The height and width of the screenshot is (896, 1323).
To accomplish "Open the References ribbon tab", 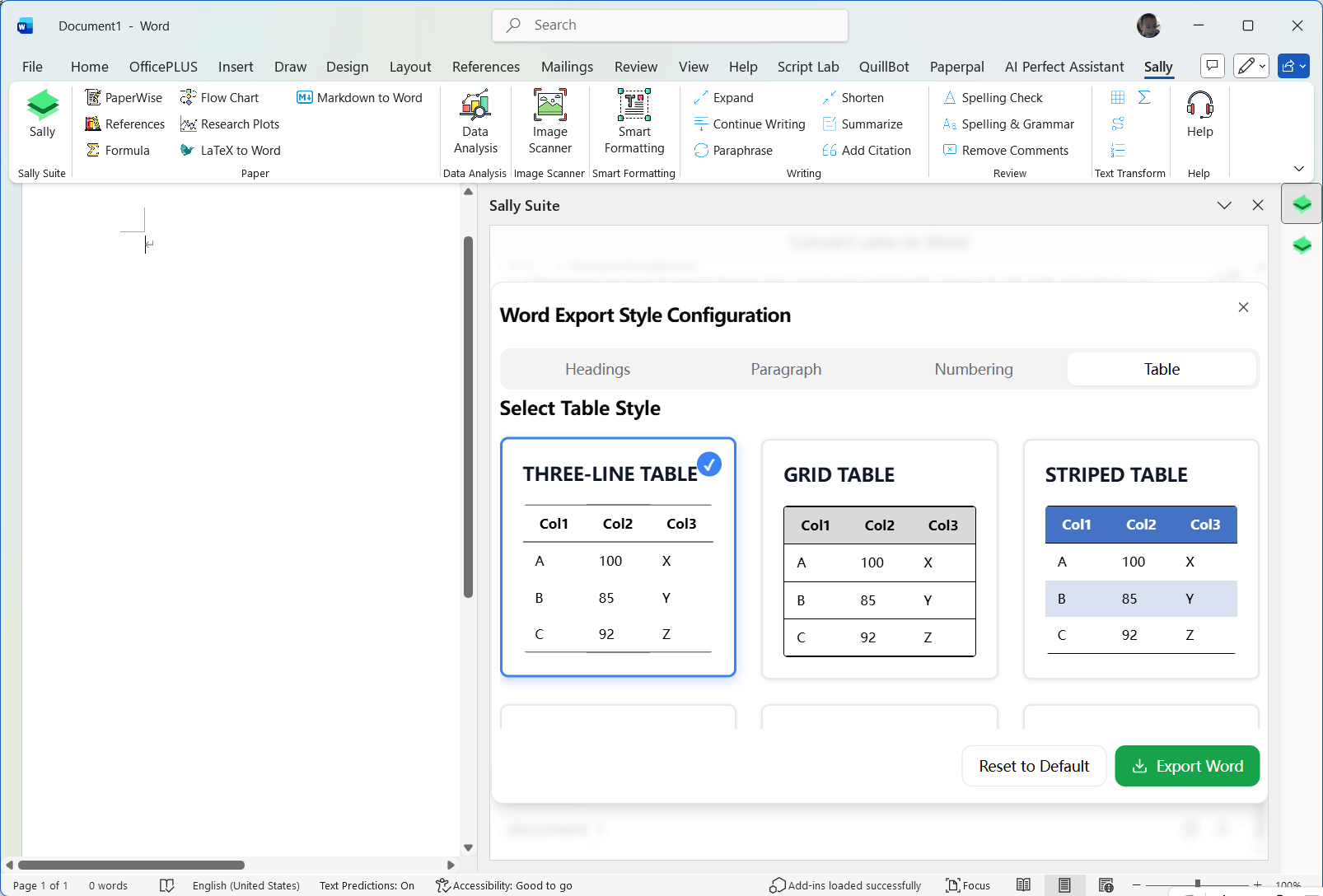I will (x=485, y=67).
